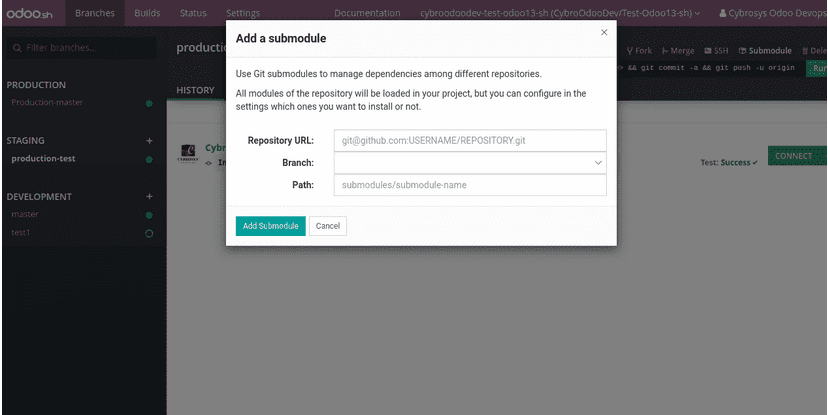Screen dimensions: 828x415
Task: Click the Fork branch icon
Action: coord(629,51)
